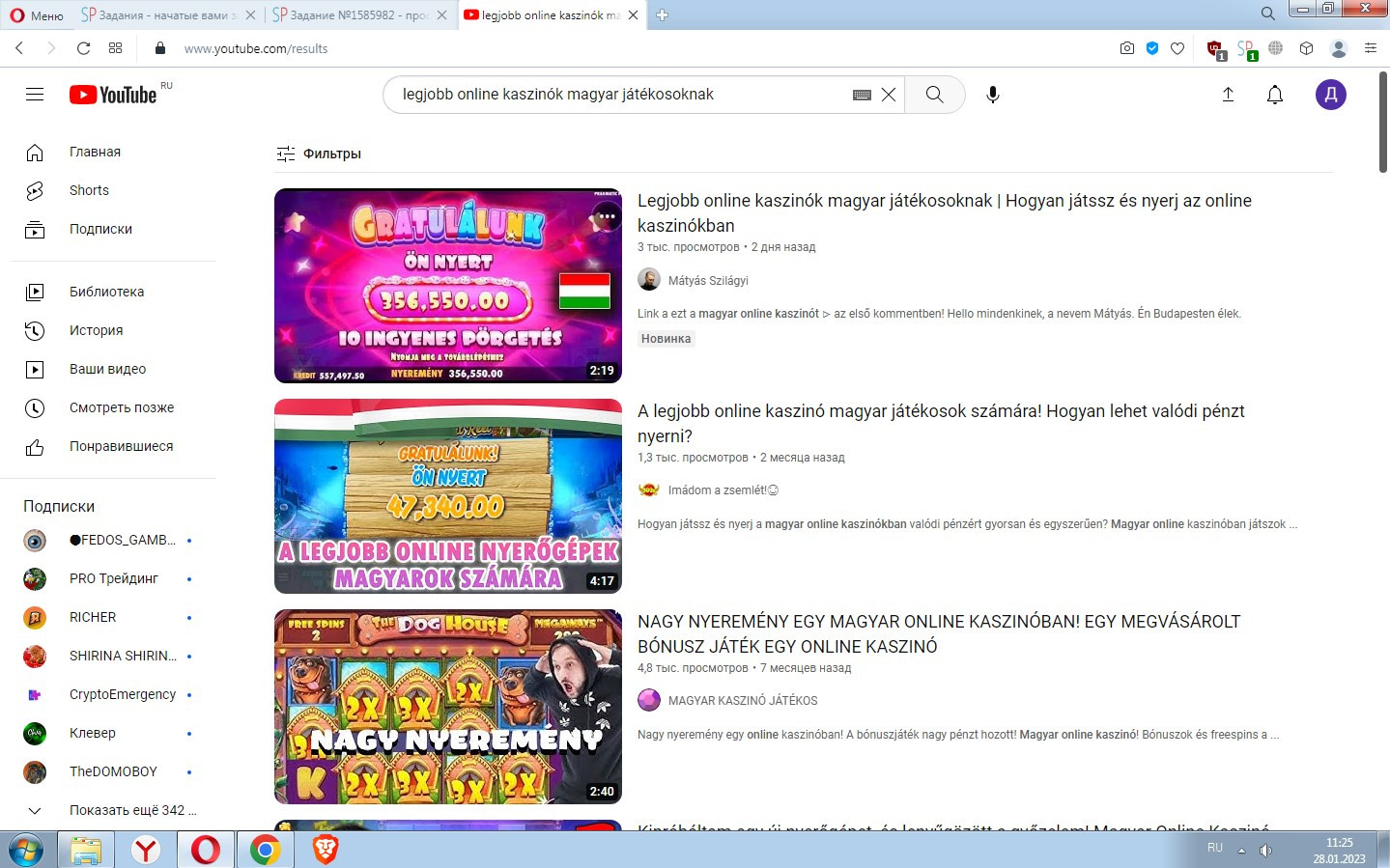Open TheDOMOBOY subscription channel

pos(114,771)
